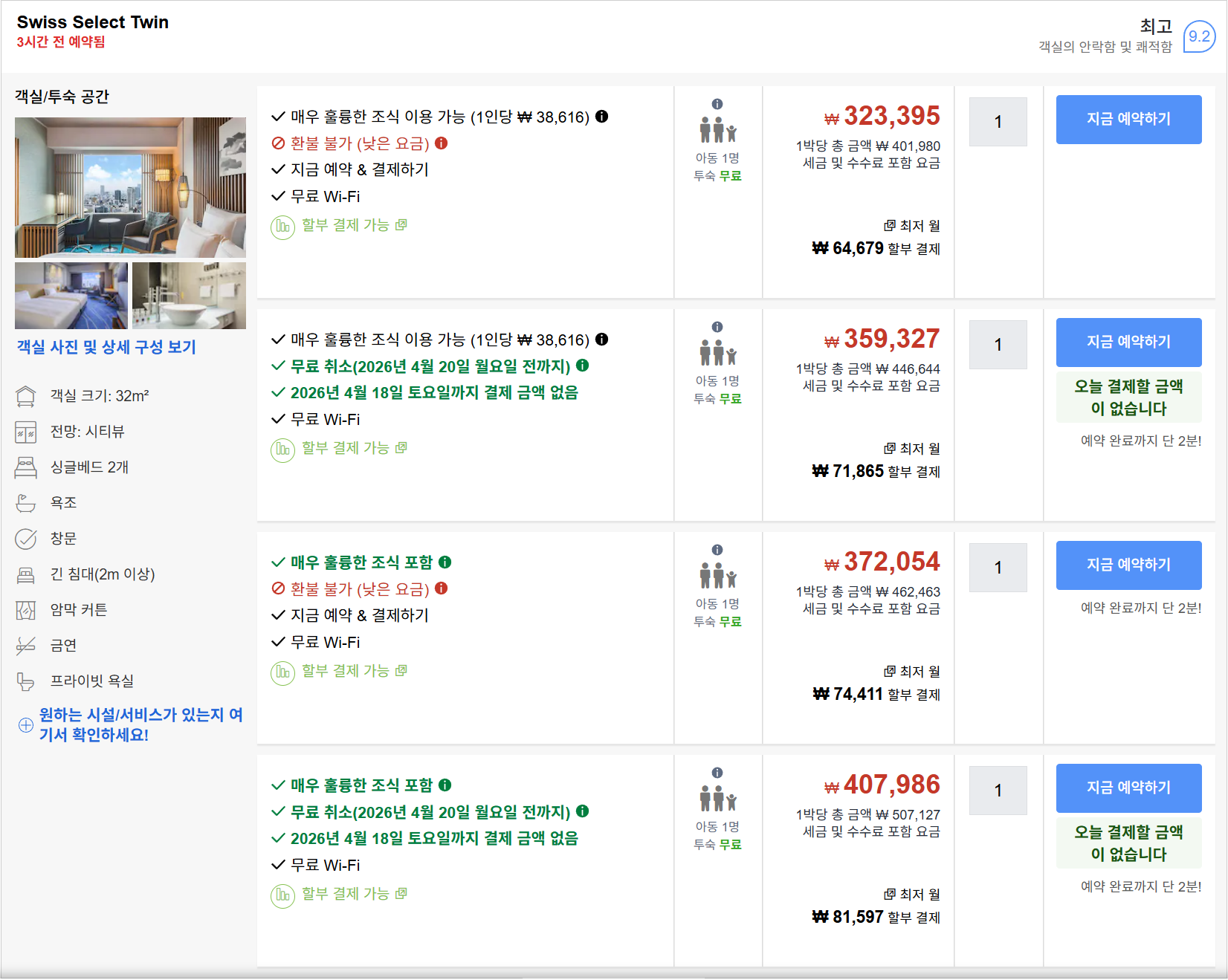This screenshot has width=1228, height=980.
Task: Click info icon next to breakfast option in ₩323,395 row
Action: coord(602,116)
